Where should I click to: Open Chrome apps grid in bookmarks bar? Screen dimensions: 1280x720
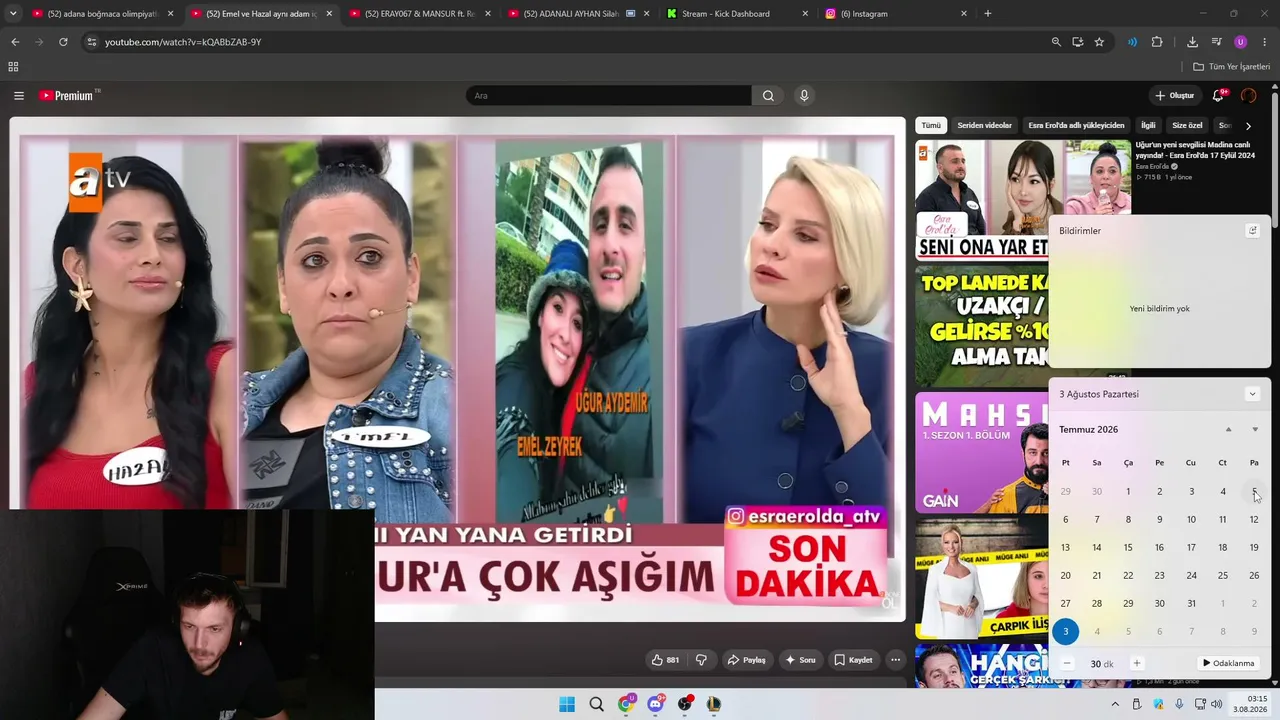pos(13,67)
